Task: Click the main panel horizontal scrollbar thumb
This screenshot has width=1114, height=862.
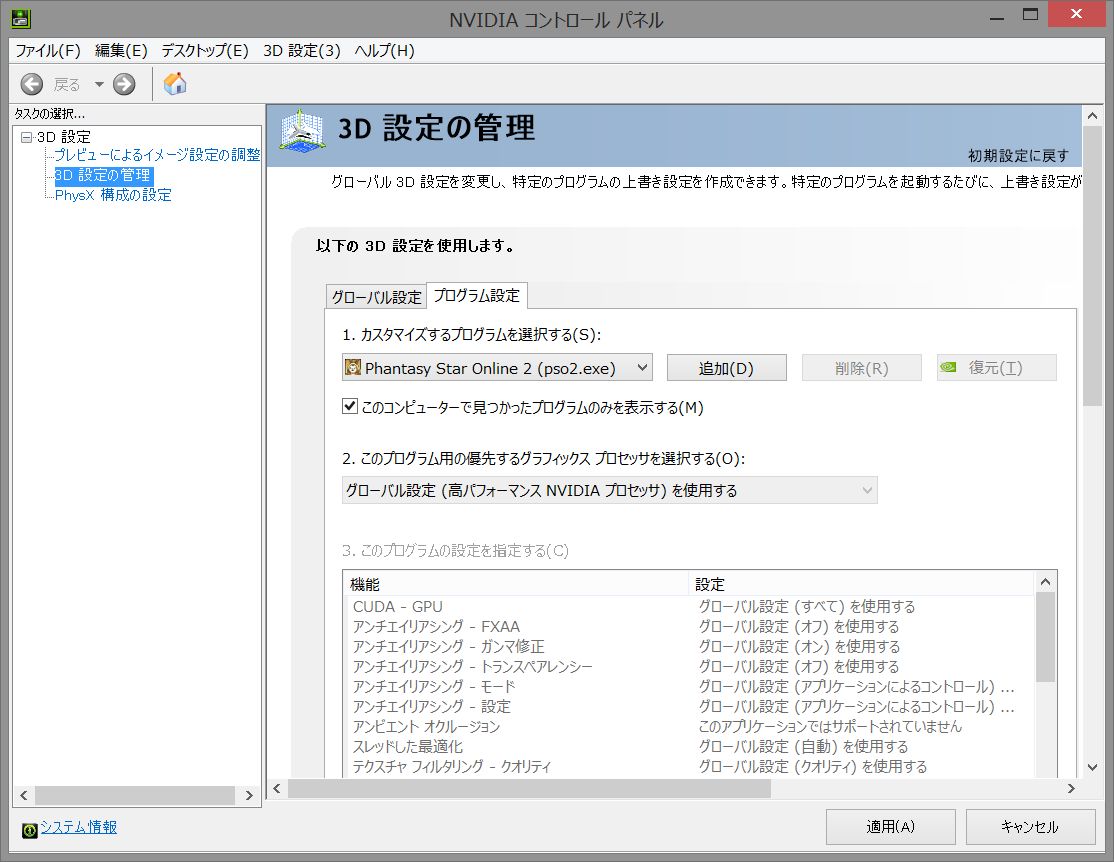Action: pos(529,788)
